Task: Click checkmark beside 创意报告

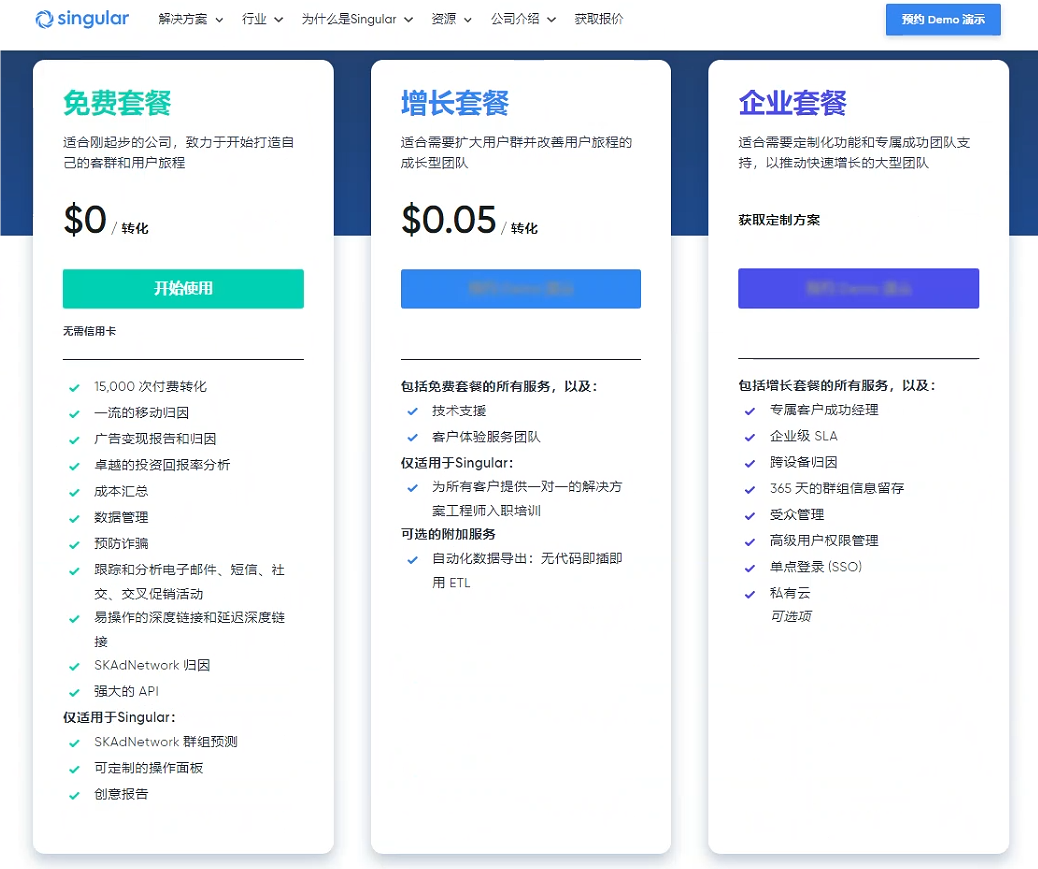Action: click(74, 796)
